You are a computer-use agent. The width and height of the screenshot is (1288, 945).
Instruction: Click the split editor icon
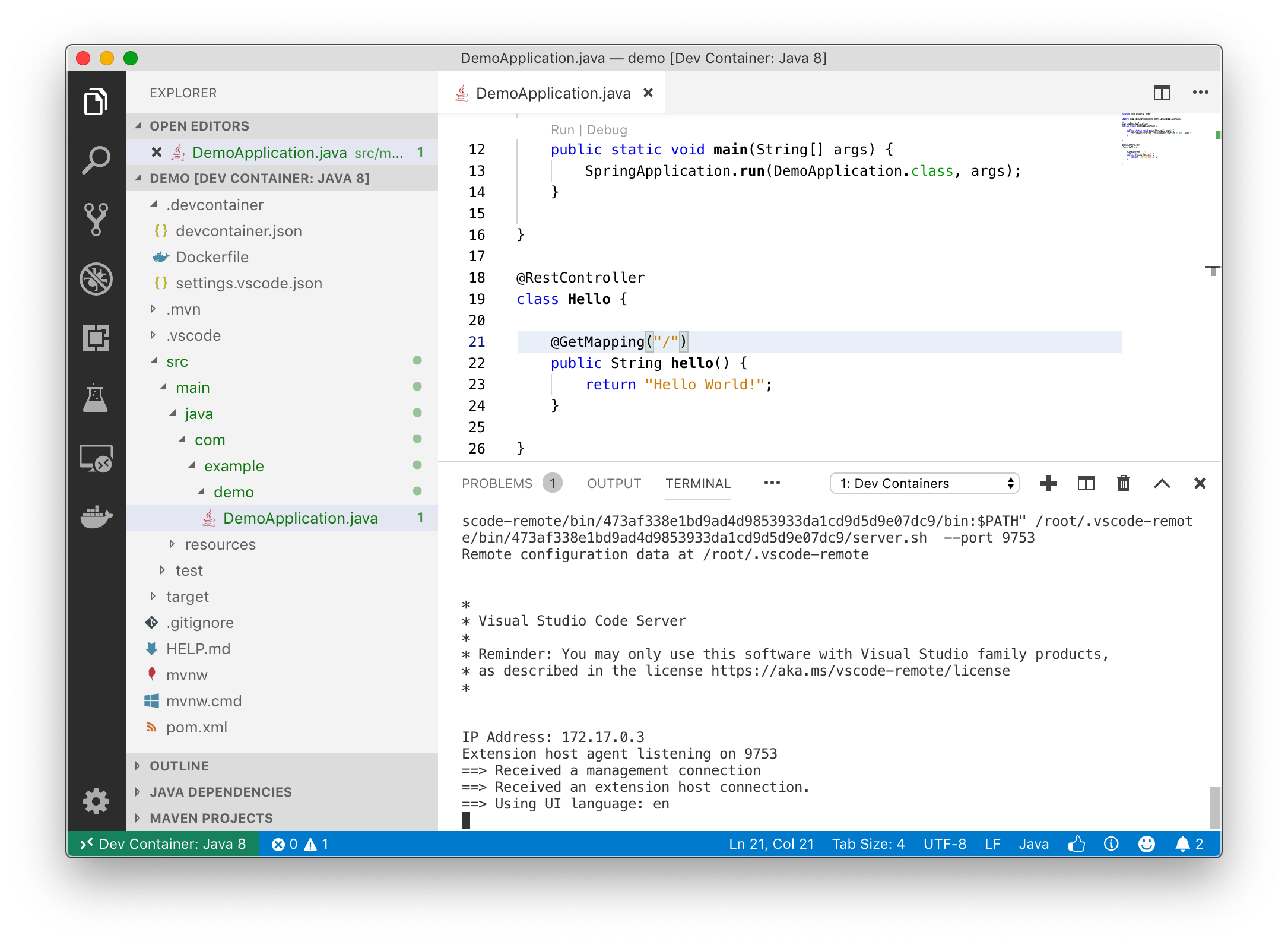tap(1162, 93)
